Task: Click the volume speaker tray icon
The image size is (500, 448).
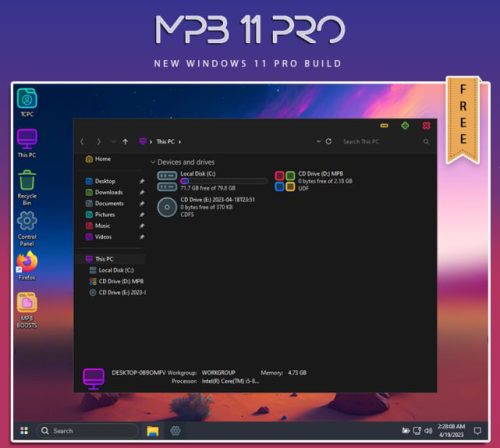Action: click(x=428, y=431)
